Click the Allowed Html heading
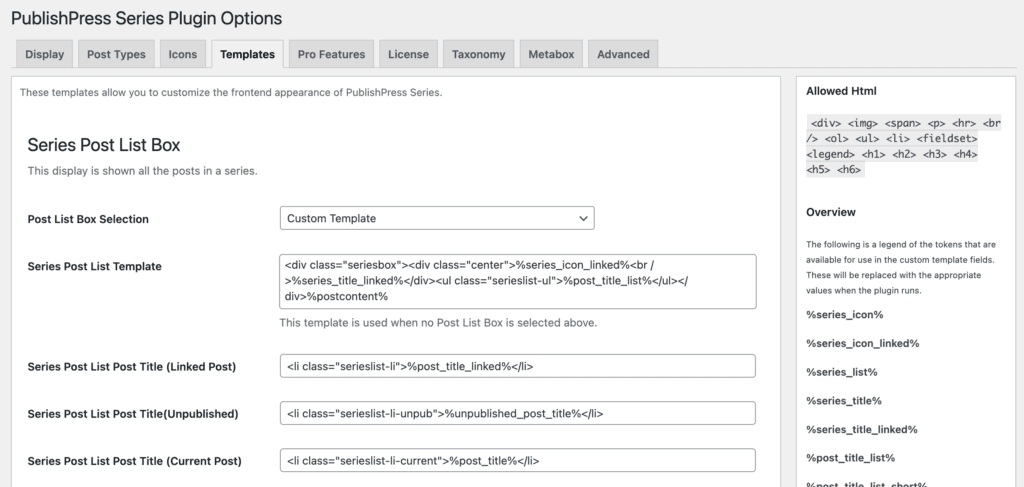1024x487 pixels. pyautogui.click(x=841, y=91)
